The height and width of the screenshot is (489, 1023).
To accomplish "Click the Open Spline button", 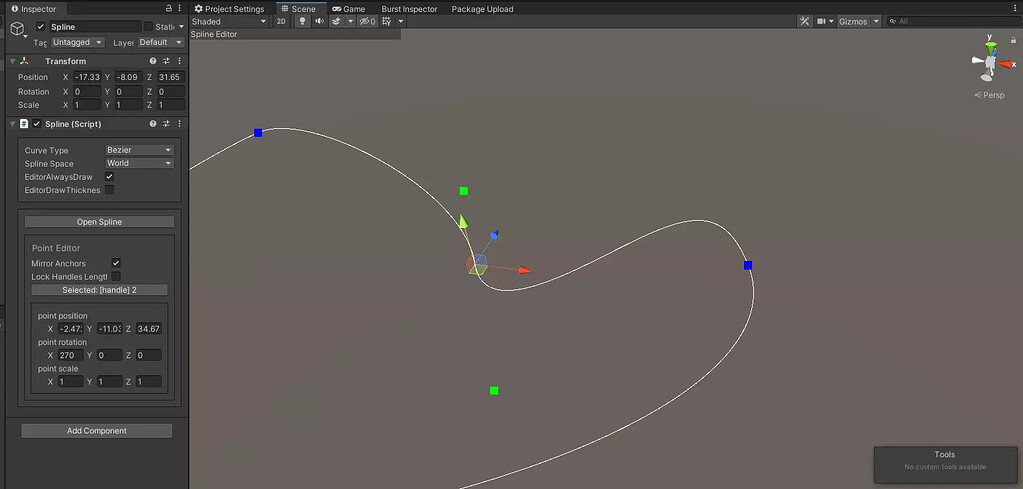I will tap(99, 222).
